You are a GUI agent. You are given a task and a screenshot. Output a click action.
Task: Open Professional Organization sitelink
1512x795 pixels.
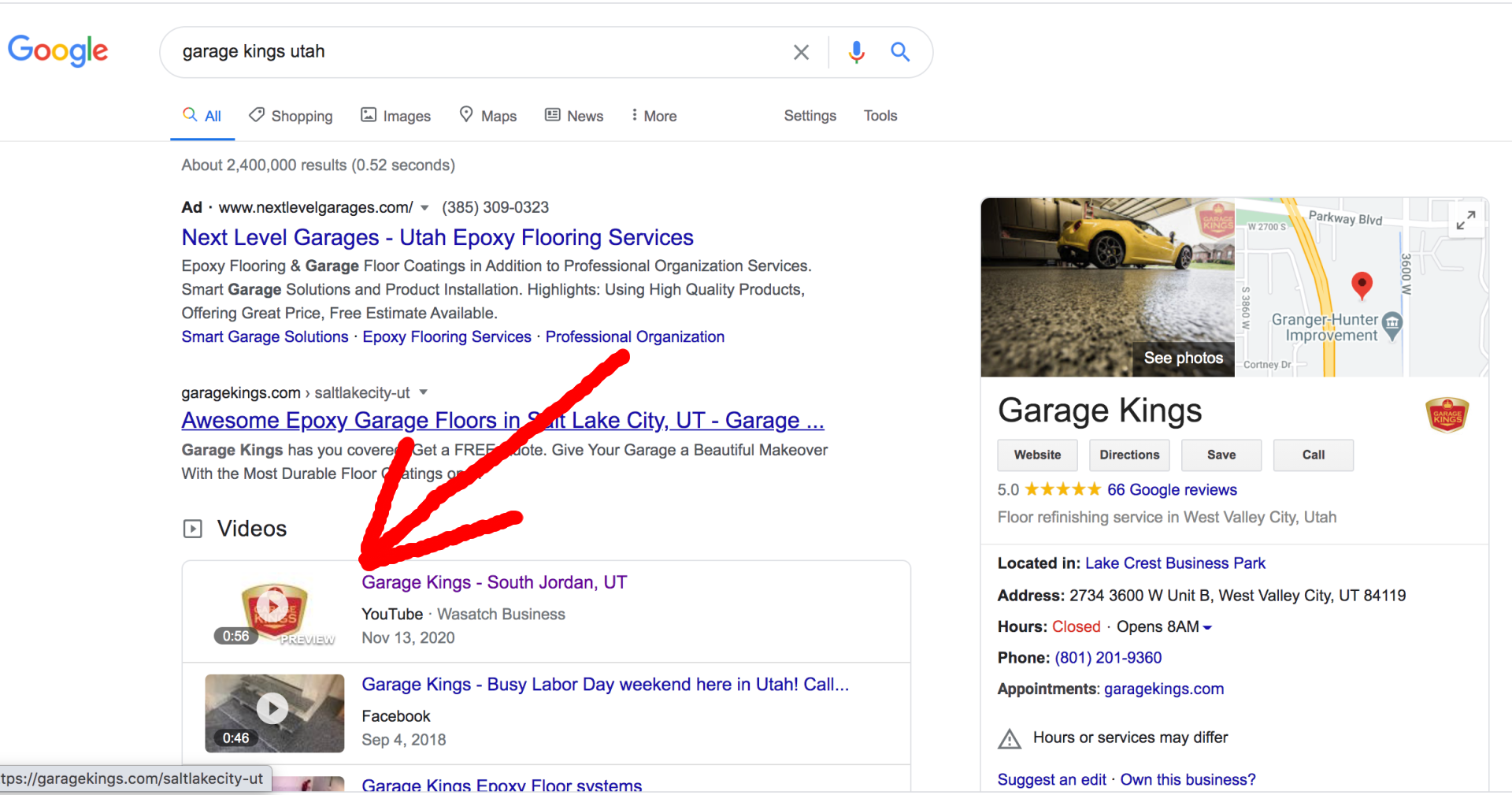pos(635,336)
